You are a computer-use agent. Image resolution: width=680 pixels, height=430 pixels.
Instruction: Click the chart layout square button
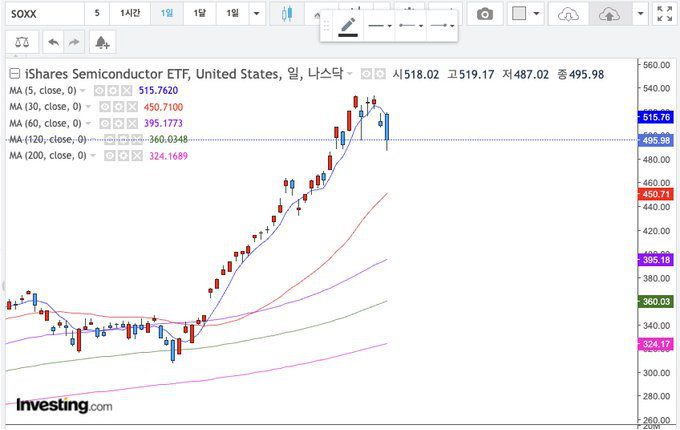tap(519, 13)
